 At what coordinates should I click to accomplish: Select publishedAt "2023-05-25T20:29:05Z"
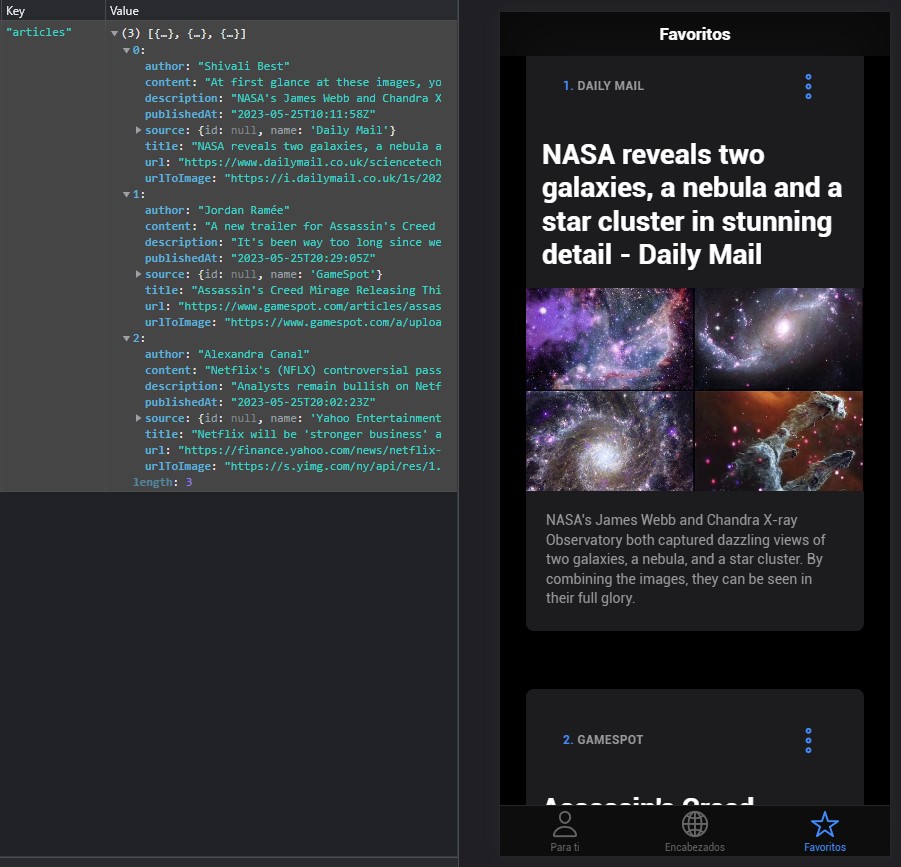[303, 259]
